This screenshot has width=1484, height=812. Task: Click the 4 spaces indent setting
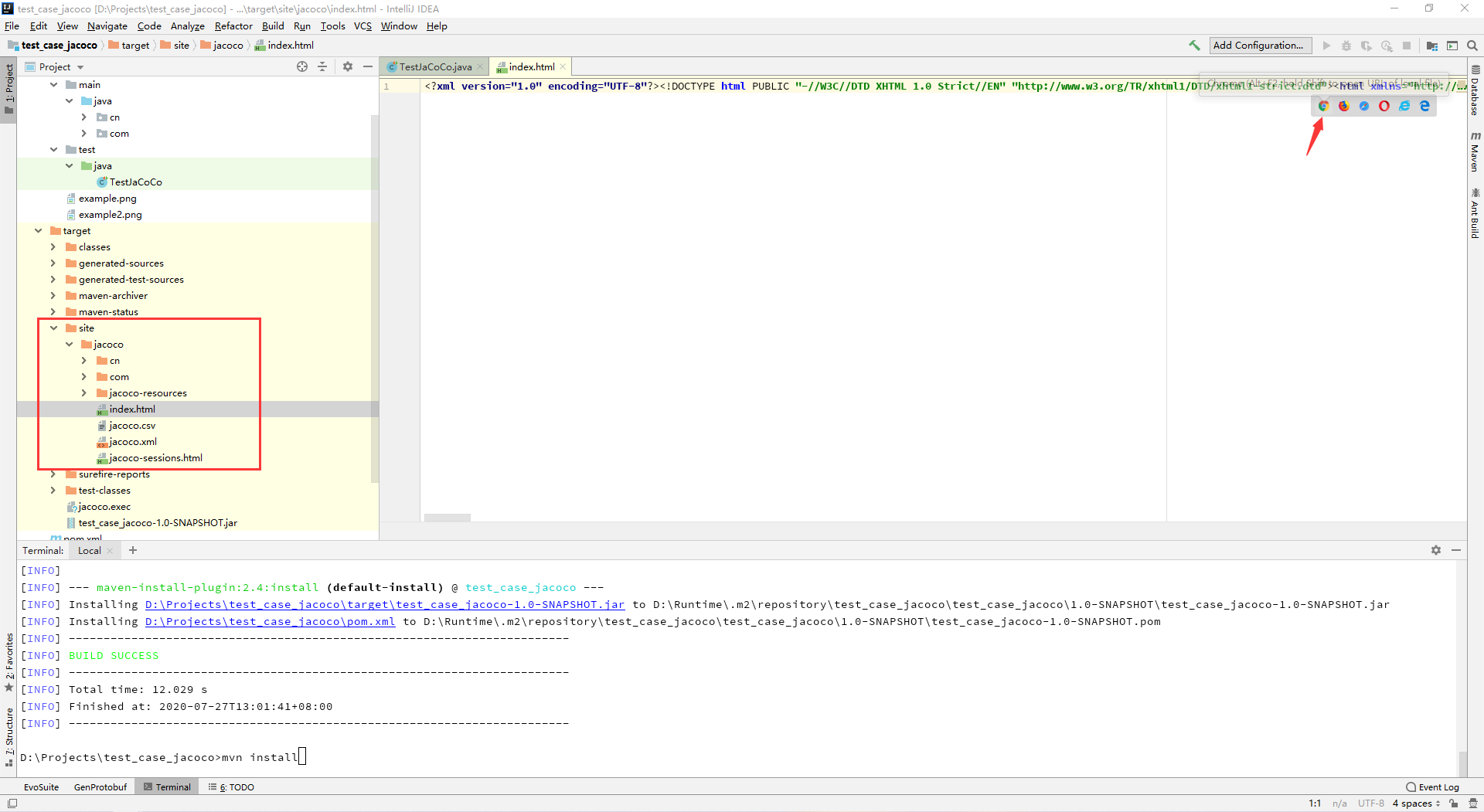(x=1416, y=804)
